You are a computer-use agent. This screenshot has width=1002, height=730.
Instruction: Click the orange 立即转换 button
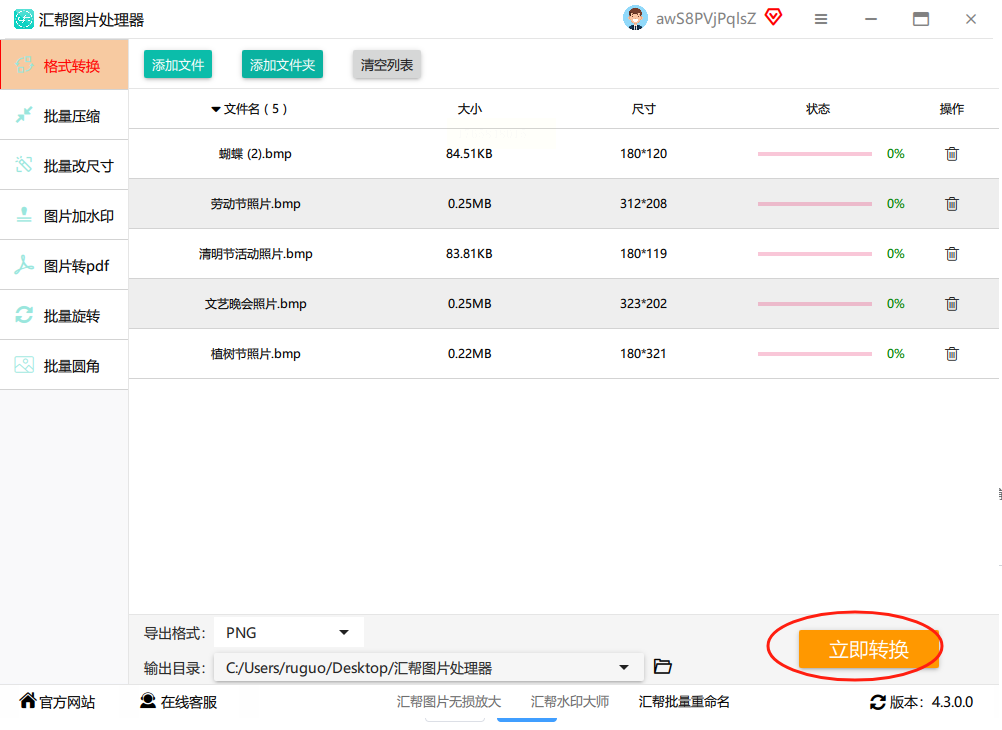tap(868, 649)
